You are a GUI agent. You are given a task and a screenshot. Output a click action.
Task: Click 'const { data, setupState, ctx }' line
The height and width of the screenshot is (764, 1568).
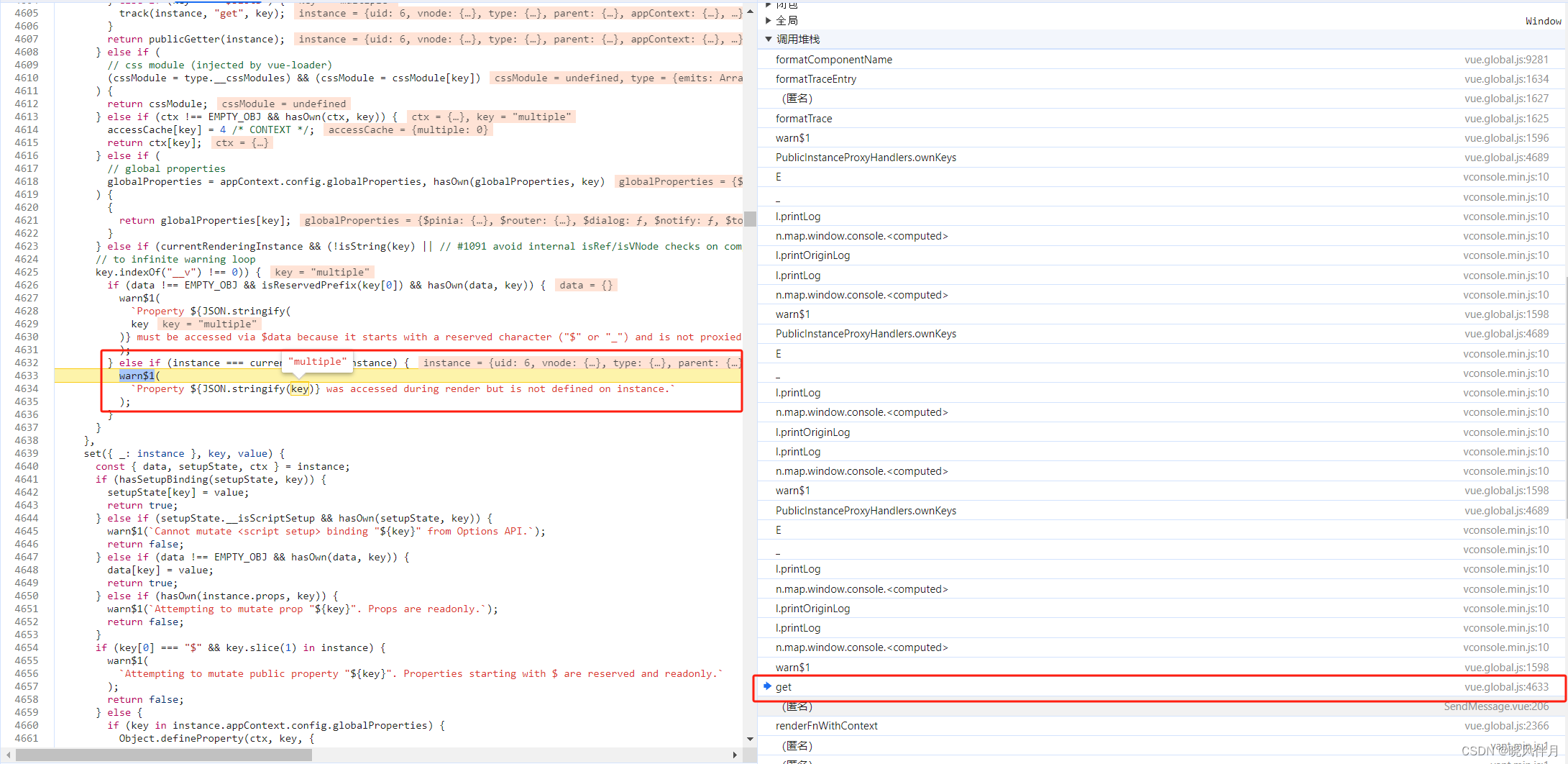223,466
